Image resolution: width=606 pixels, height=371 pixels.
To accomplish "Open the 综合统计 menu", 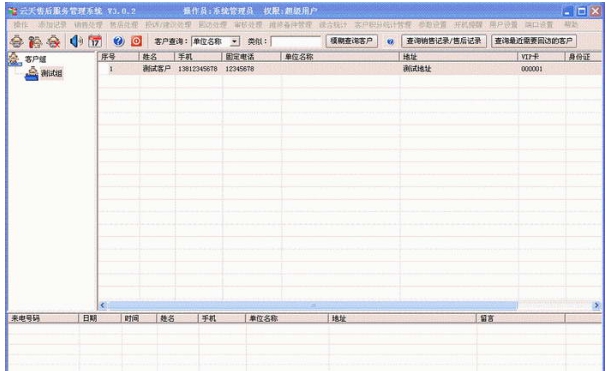I will 333,25.
